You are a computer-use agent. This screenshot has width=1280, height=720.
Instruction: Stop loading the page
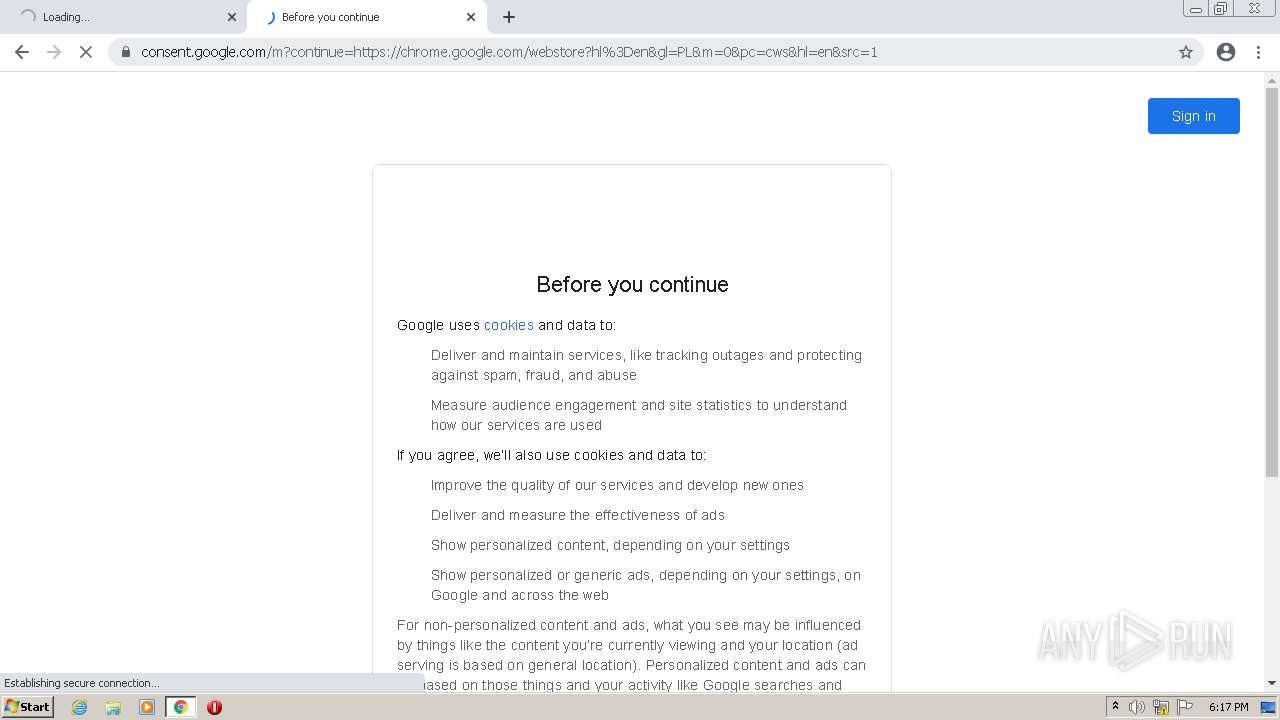(86, 52)
